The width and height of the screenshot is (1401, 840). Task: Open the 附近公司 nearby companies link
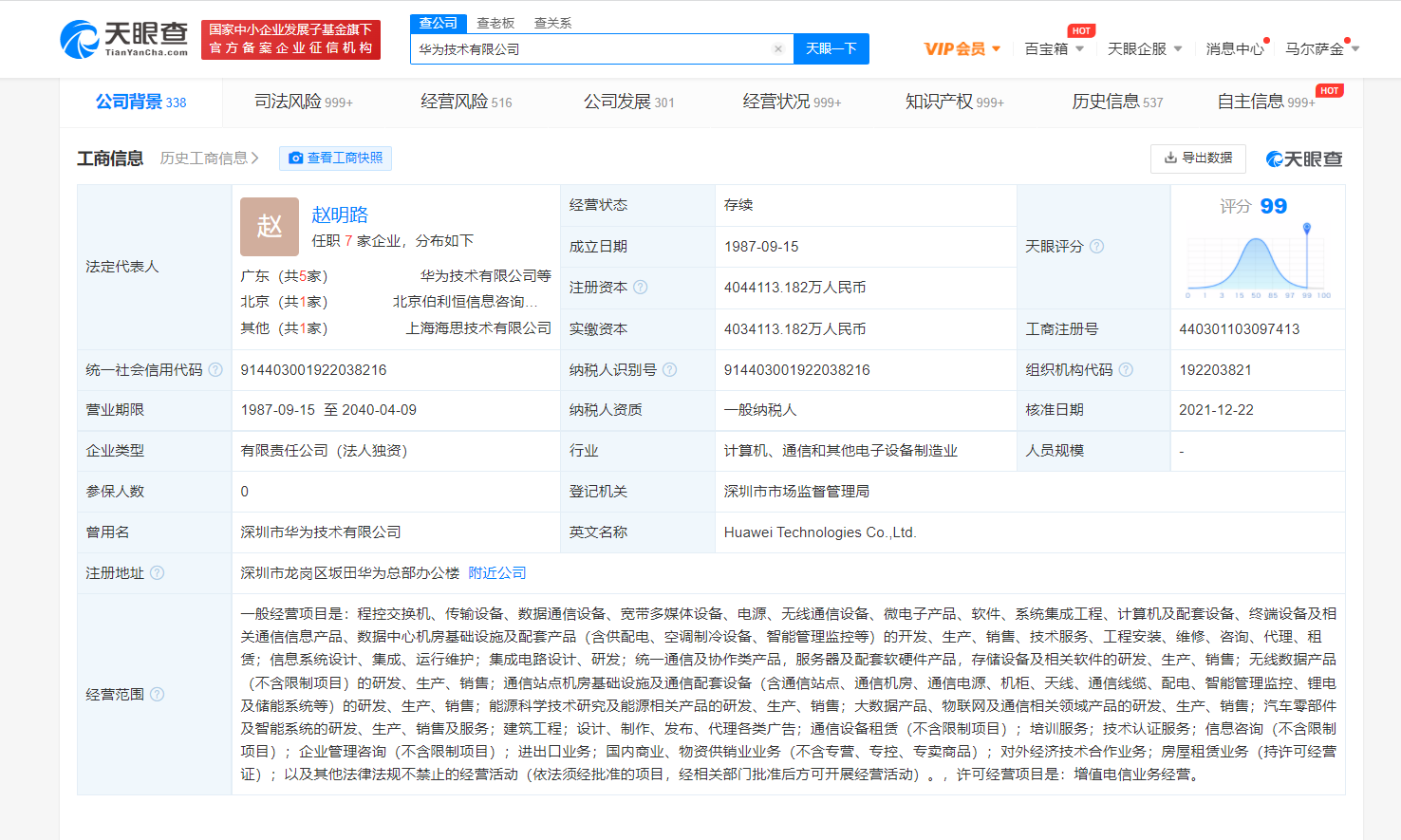(x=497, y=572)
